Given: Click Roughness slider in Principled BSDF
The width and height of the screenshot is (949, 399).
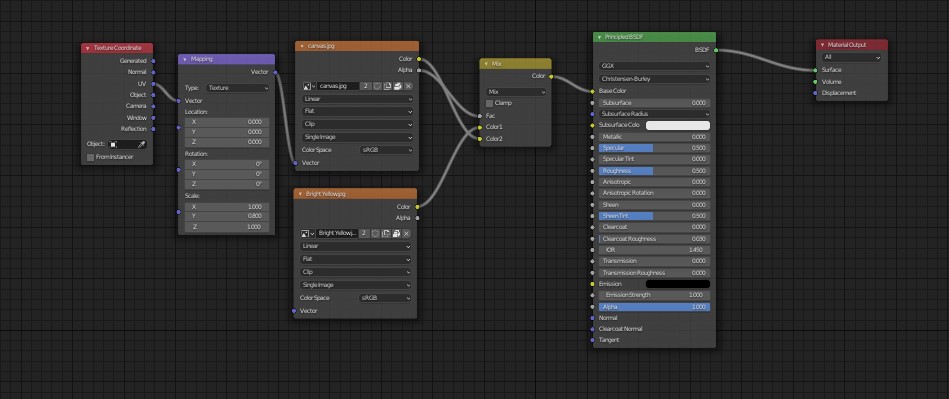Looking at the screenshot, I should click(x=654, y=171).
